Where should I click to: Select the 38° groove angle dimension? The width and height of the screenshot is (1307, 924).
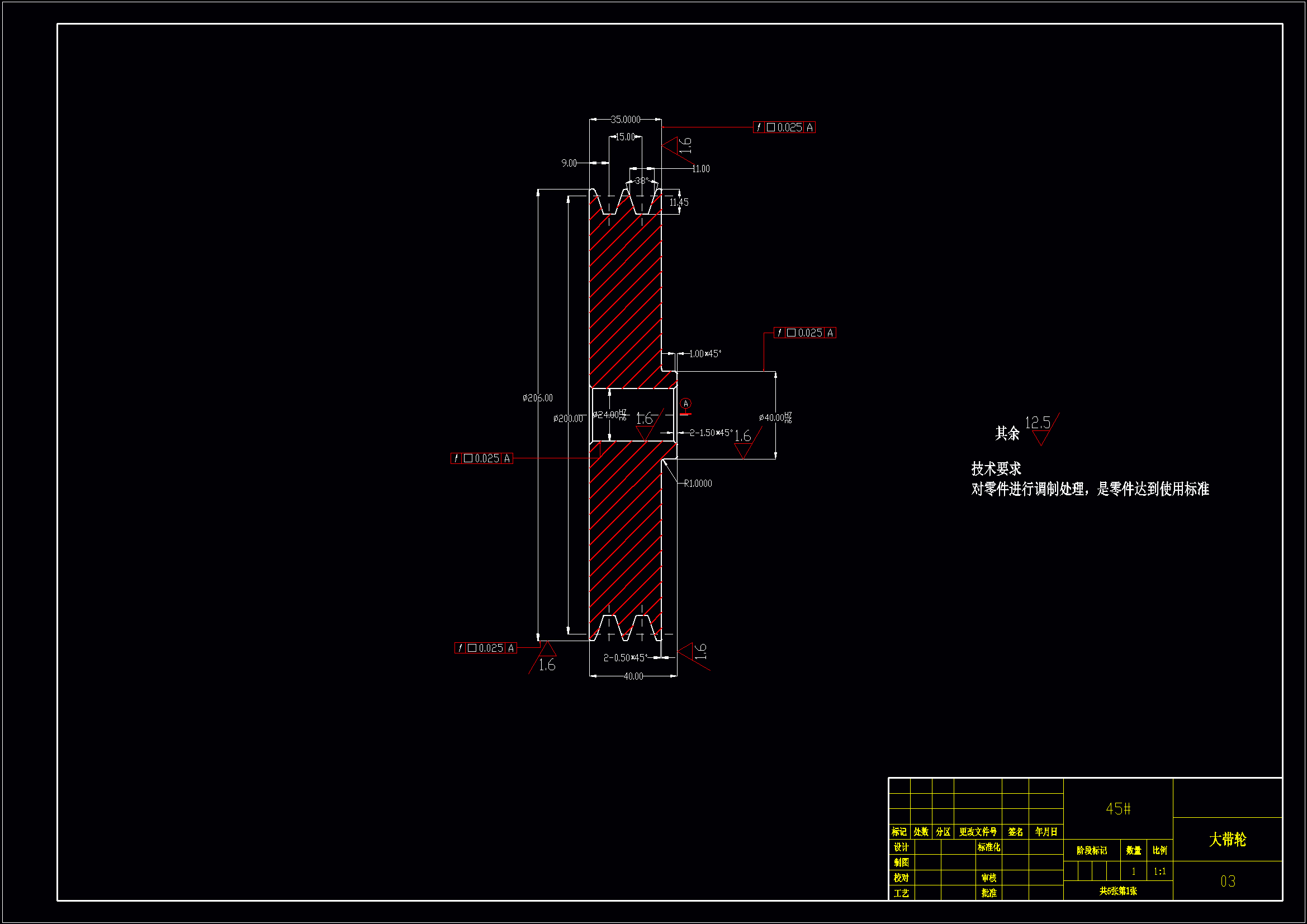(x=642, y=181)
